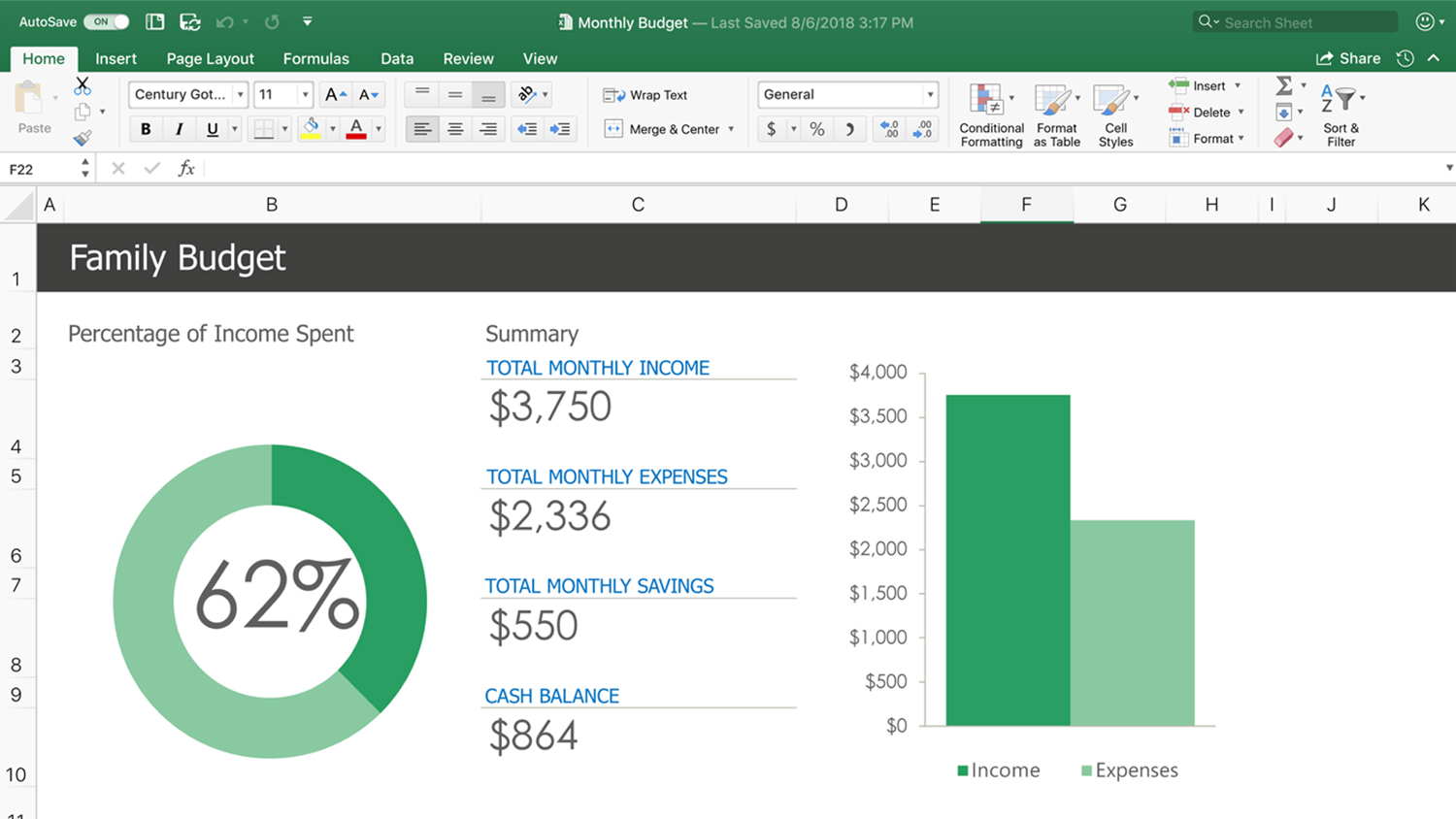Click the Wrap Text button
The height and width of the screenshot is (819, 1456).
pos(645,95)
